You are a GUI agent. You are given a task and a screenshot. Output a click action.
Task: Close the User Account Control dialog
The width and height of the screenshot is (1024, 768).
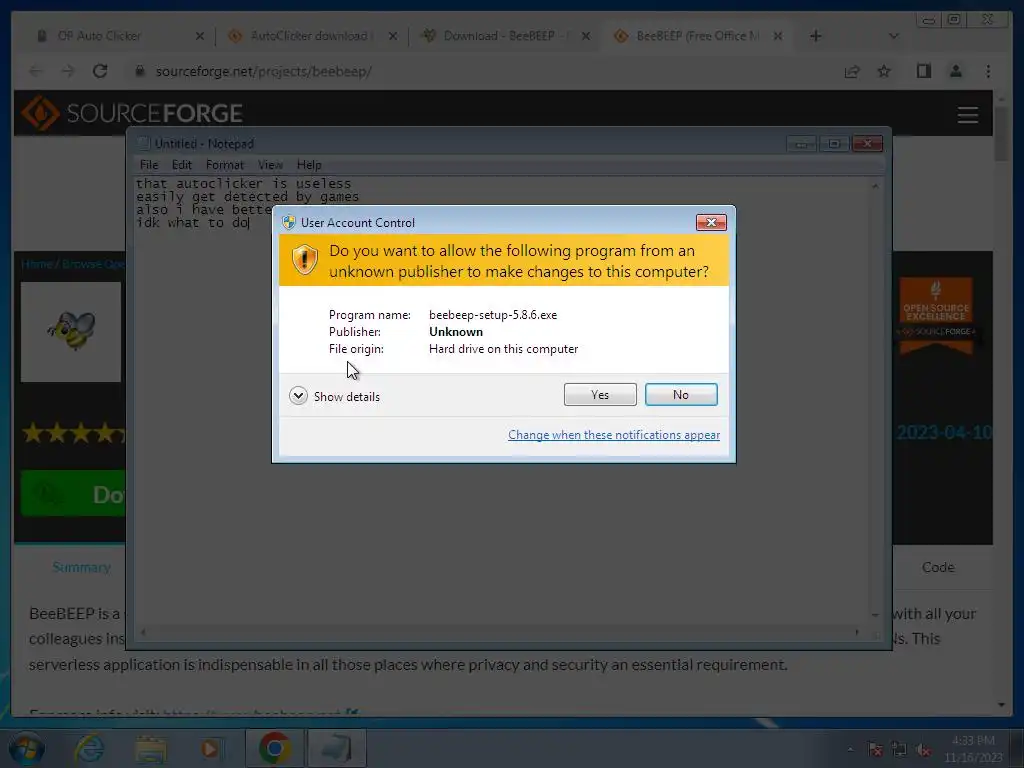pos(711,223)
